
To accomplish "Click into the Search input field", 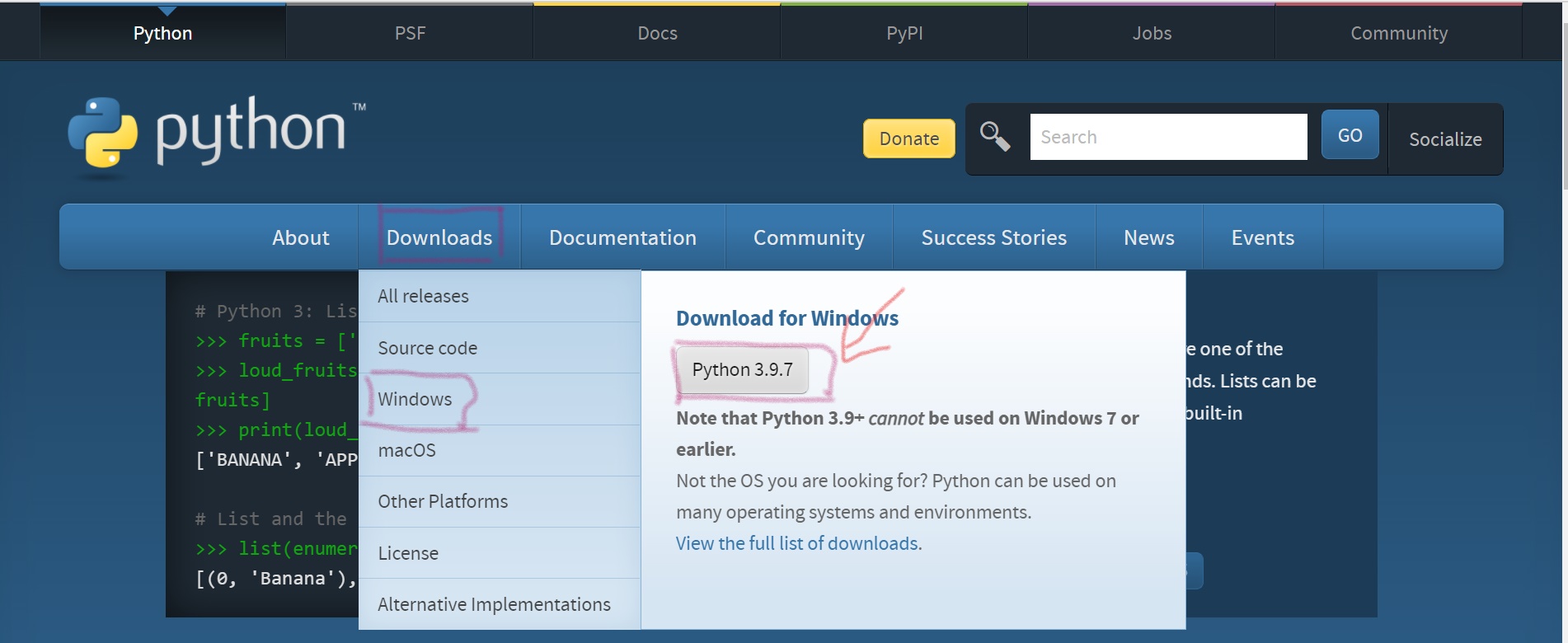I will point(1168,137).
